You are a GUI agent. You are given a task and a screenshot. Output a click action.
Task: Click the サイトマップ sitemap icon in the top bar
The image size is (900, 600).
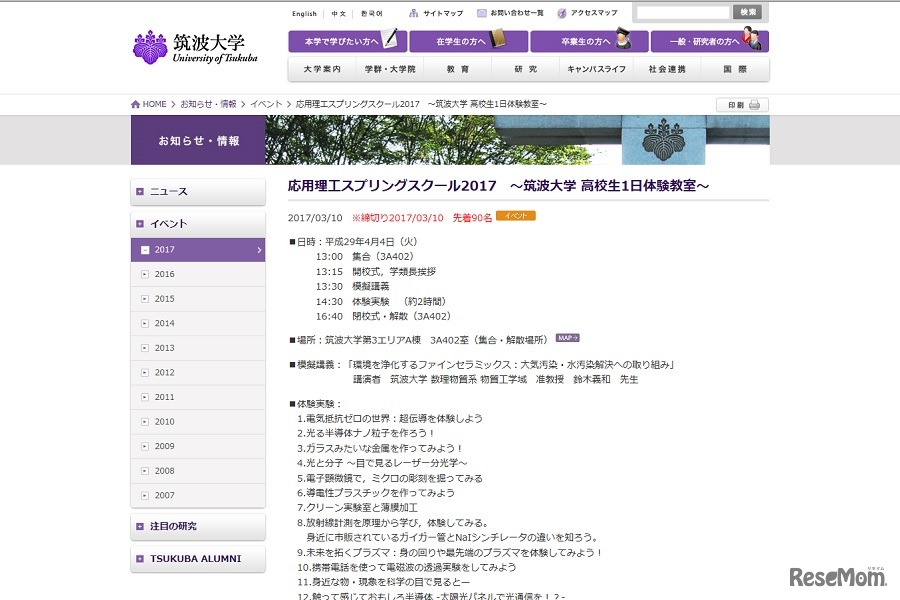click(x=413, y=13)
